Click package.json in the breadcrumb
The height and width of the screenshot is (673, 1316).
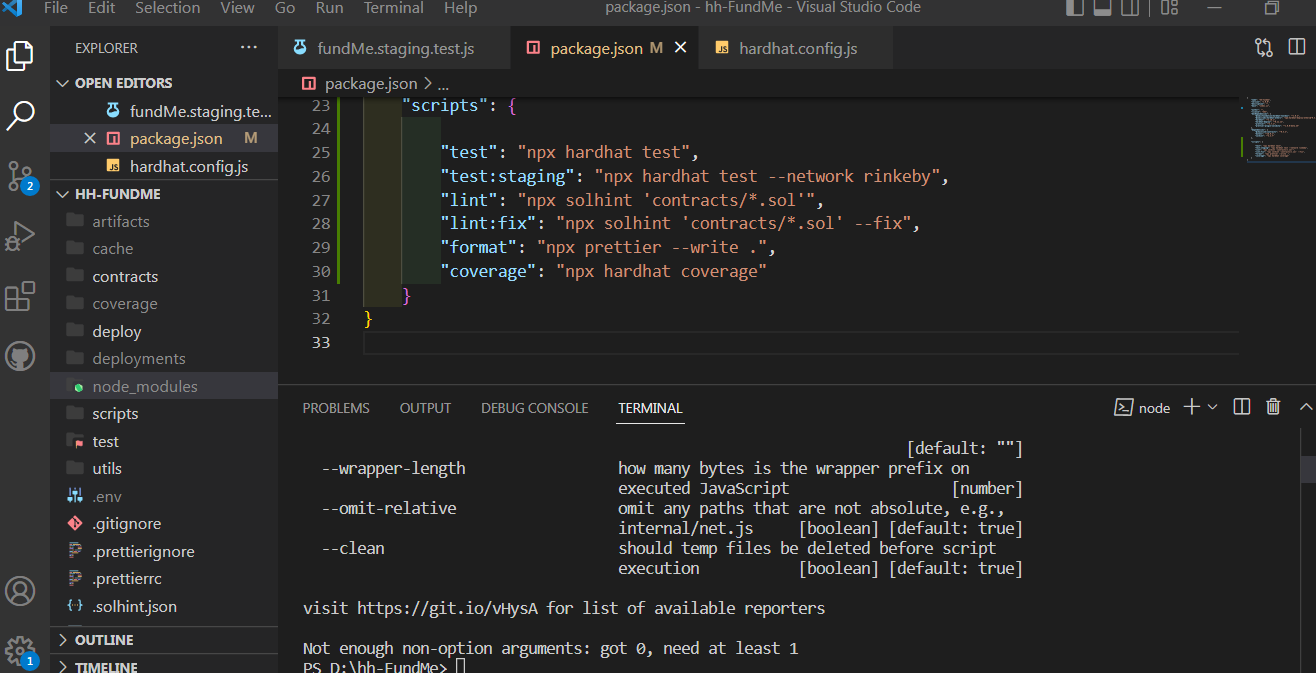coord(370,83)
